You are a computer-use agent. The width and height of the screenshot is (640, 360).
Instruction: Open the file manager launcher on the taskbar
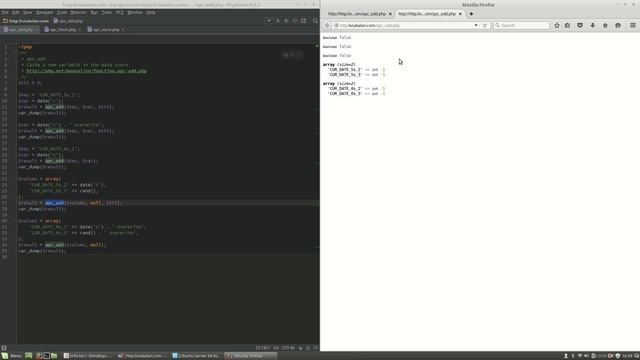click(x=54, y=356)
